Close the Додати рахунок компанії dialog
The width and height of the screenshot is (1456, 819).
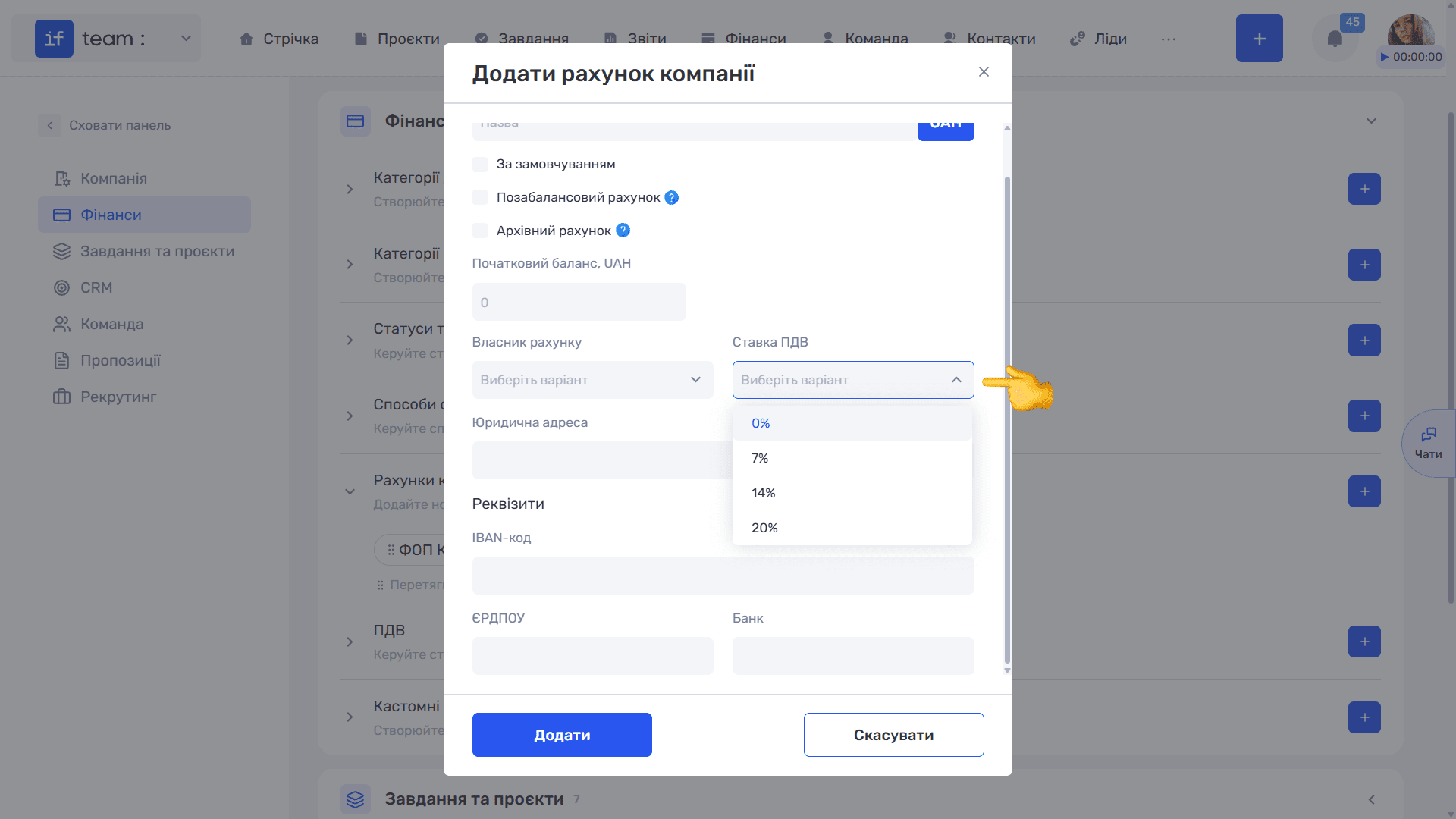(984, 72)
